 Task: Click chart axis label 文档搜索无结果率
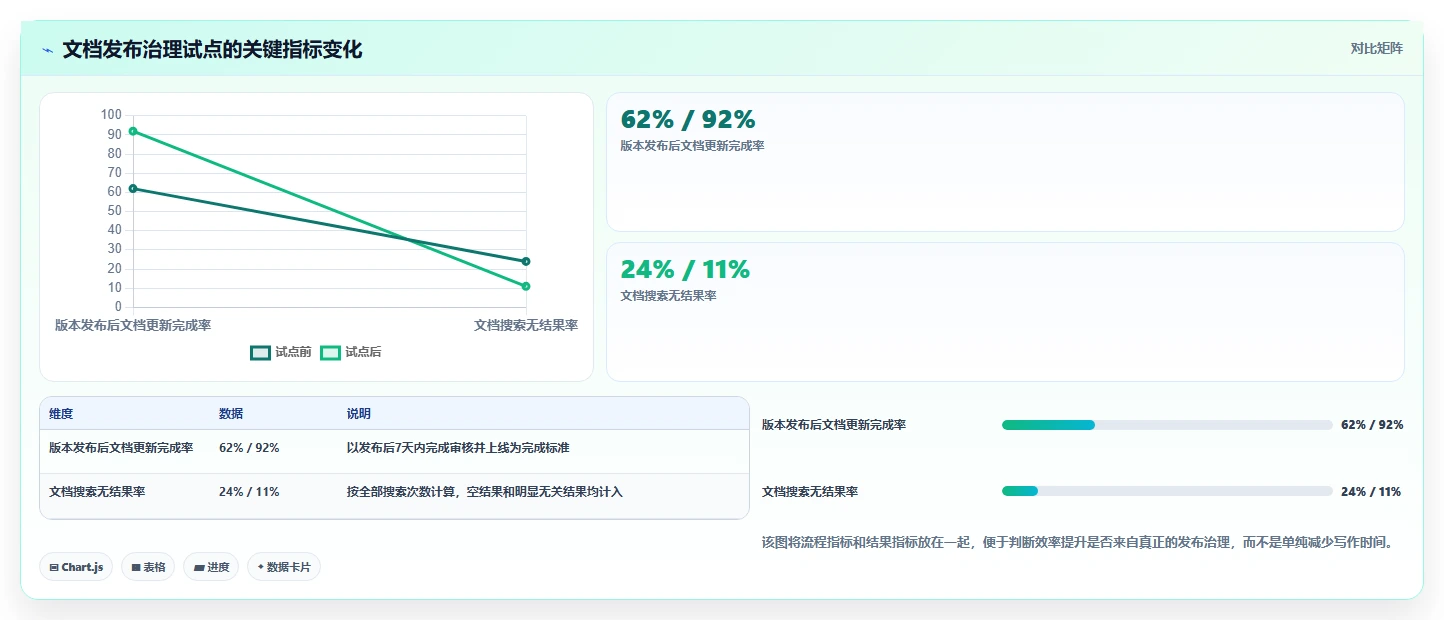tap(526, 325)
